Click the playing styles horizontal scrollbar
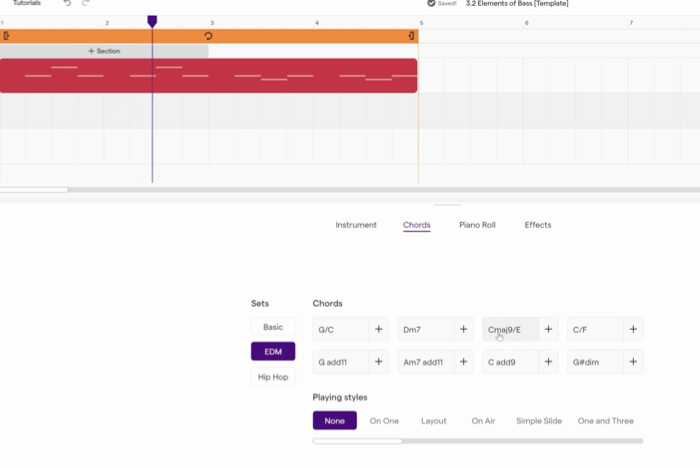This screenshot has height=468, width=700. 478,441
